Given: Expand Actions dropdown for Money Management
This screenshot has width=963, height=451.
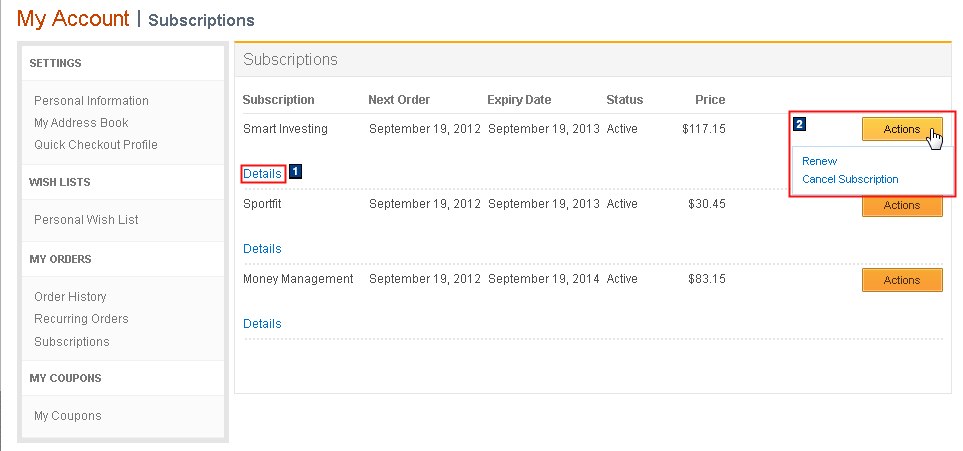Looking at the screenshot, I should (x=901, y=281).
